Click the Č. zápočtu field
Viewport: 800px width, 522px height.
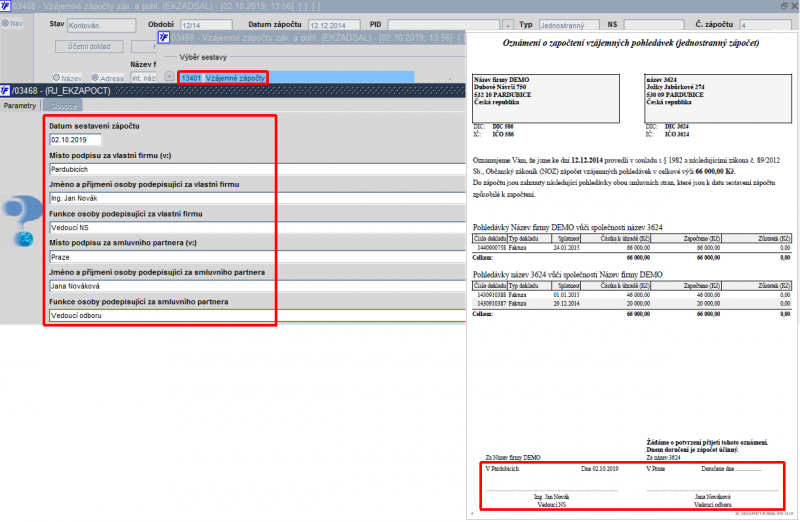click(x=765, y=25)
